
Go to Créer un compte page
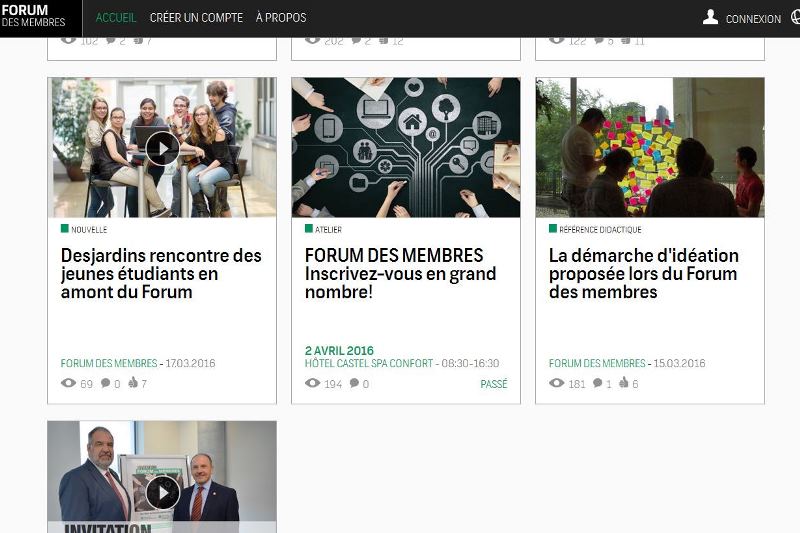[x=196, y=18]
